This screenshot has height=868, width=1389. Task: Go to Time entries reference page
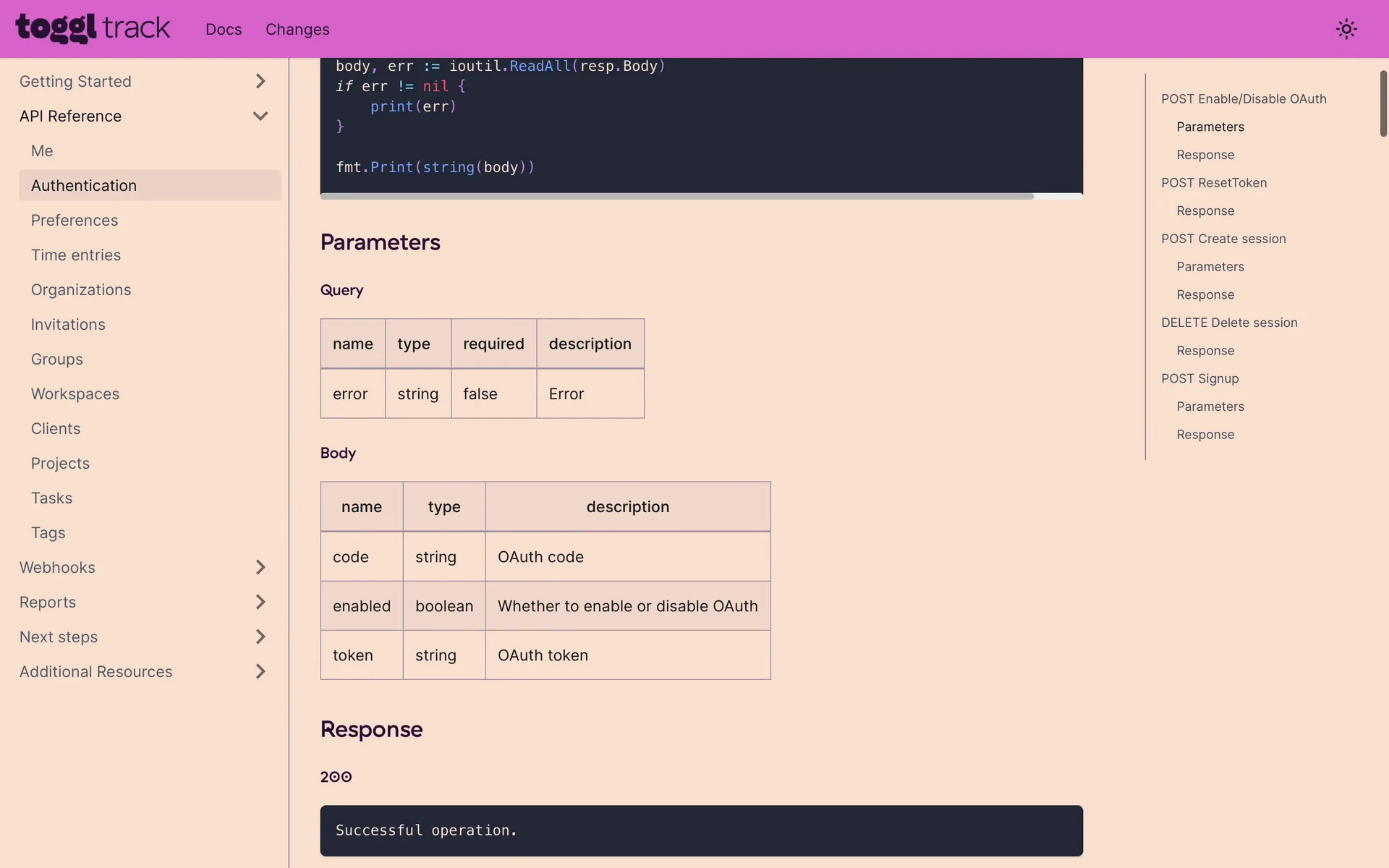click(76, 255)
